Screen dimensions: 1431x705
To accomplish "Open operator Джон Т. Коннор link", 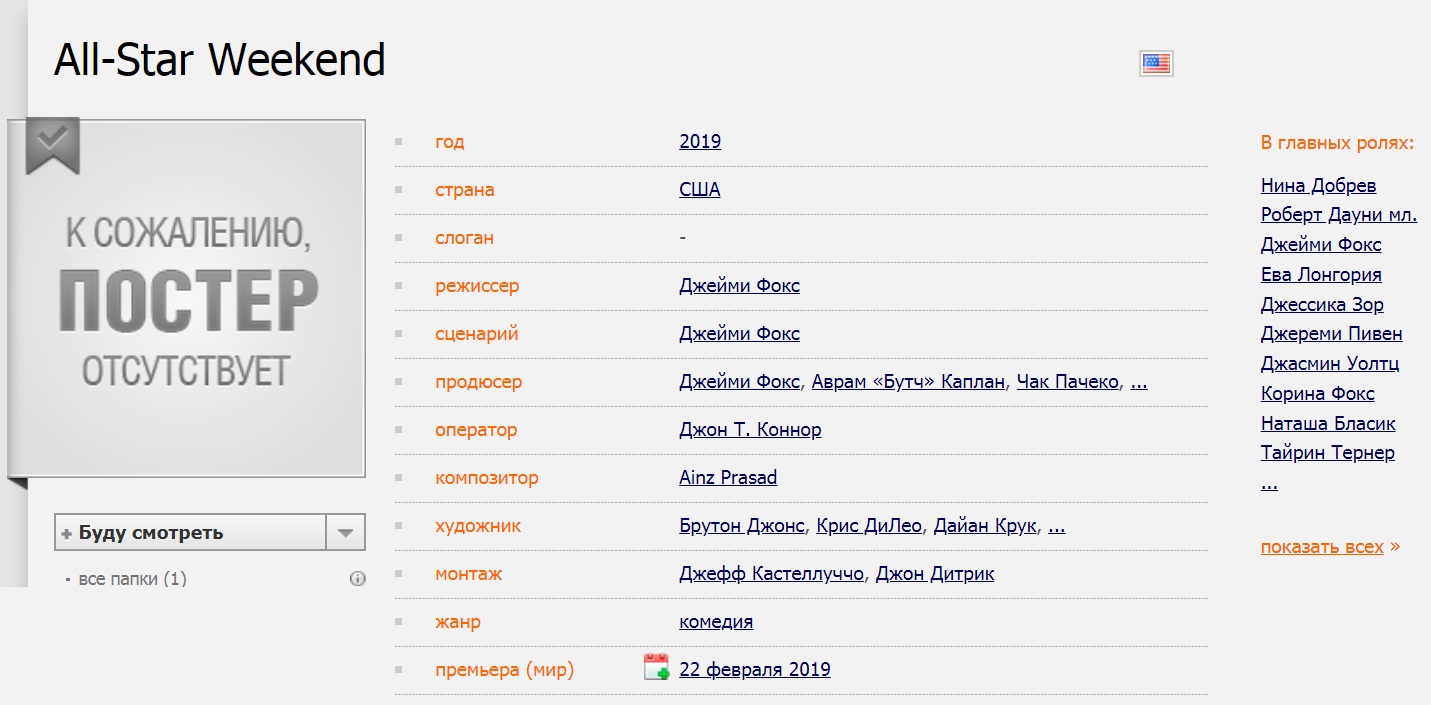I will pyautogui.click(x=750, y=430).
